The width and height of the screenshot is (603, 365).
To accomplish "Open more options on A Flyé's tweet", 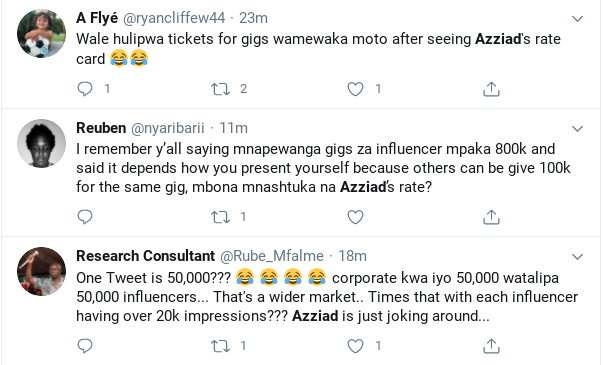I will pyautogui.click(x=577, y=18).
